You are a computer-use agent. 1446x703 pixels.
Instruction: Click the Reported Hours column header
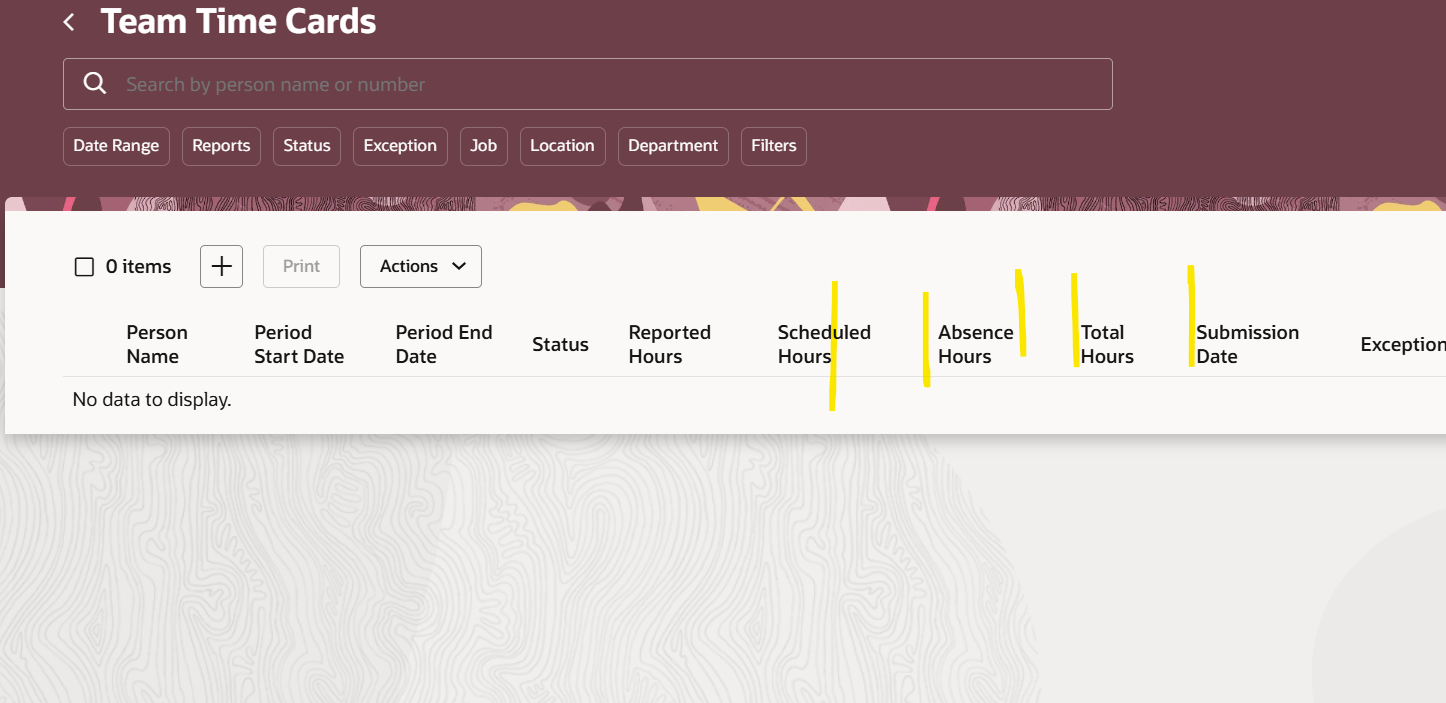[669, 344]
